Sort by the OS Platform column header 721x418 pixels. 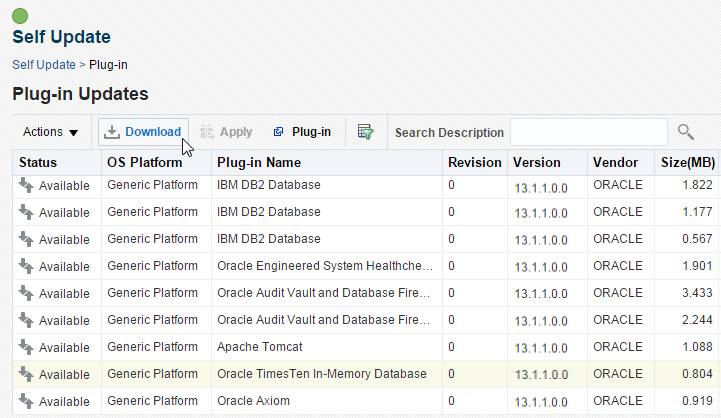pos(144,162)
